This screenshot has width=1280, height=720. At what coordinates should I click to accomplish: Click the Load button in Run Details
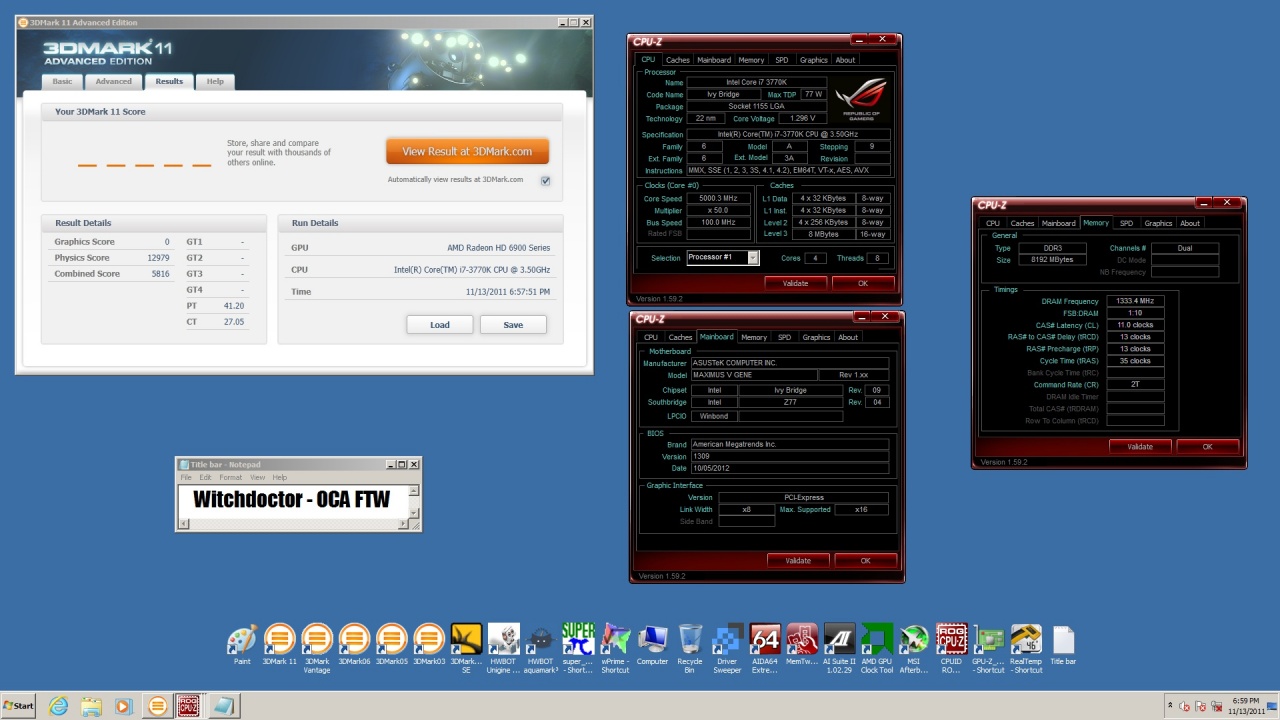439,325
